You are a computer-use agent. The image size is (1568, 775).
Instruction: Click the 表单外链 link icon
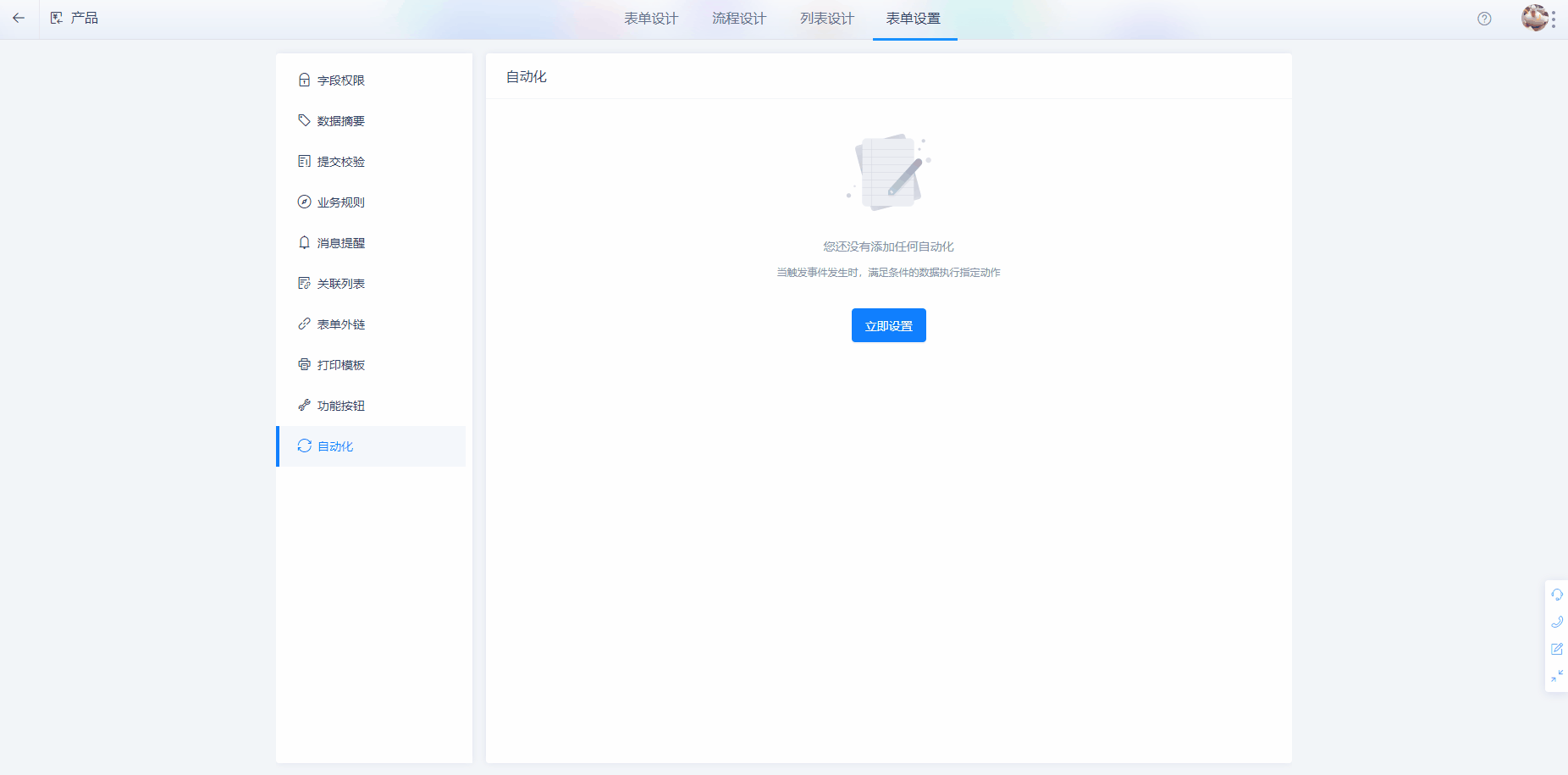[304, 324]
